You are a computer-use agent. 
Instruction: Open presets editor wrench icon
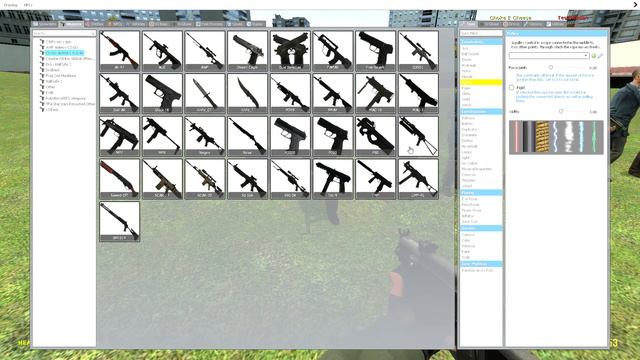tap(600, 56)
